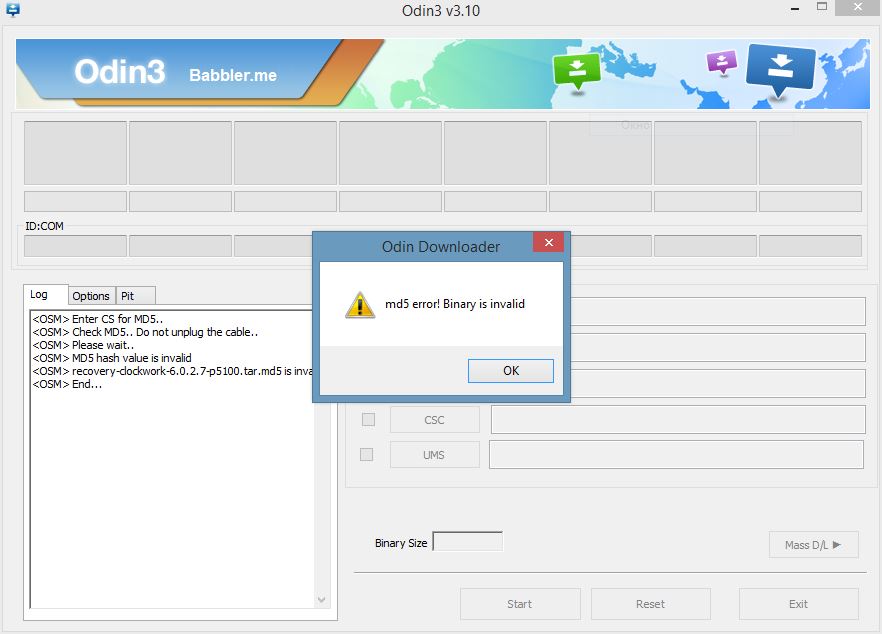Click the log scrollbar down arrow
The height and width of the screenshot is (634, 882).
322,600
